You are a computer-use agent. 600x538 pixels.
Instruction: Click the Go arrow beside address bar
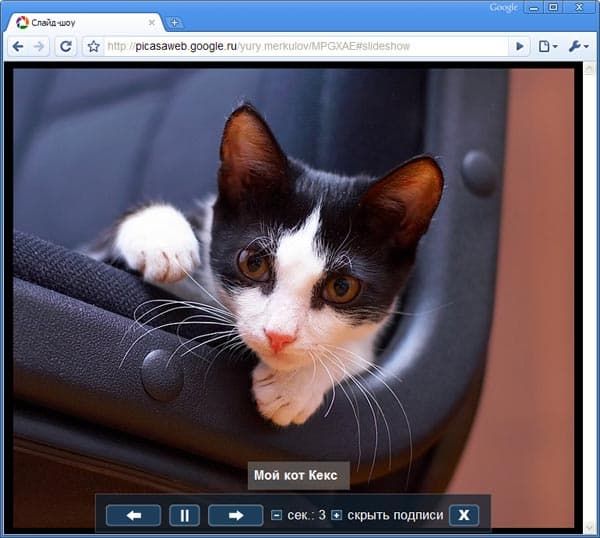tap(519, 47)
